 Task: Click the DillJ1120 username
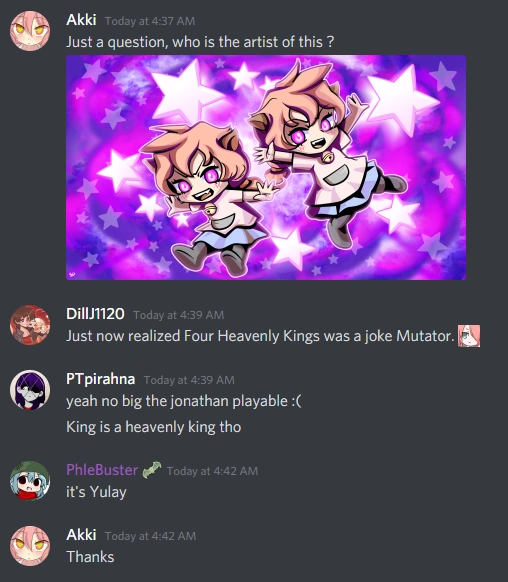pos(95,314)
